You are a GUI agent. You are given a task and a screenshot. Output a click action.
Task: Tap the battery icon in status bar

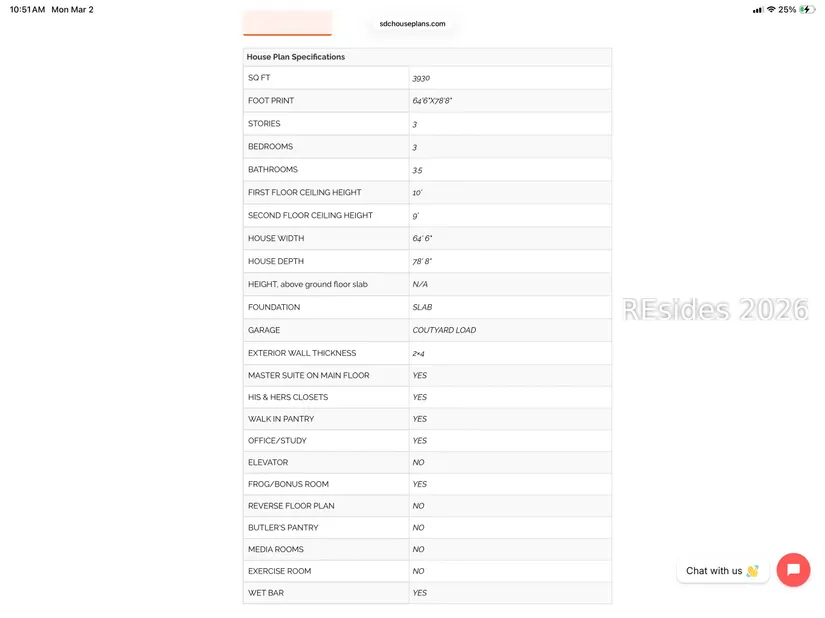click(x=807, y=10)
